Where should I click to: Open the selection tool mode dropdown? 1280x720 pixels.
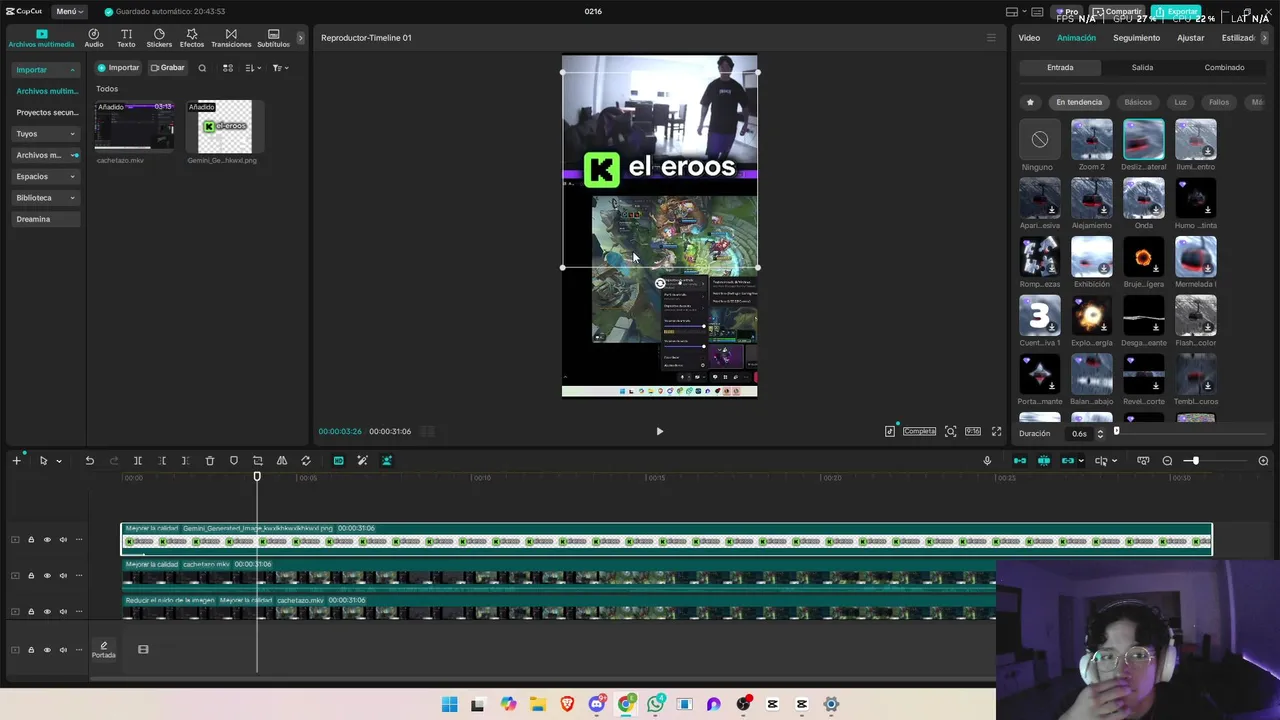coord(59,461)
